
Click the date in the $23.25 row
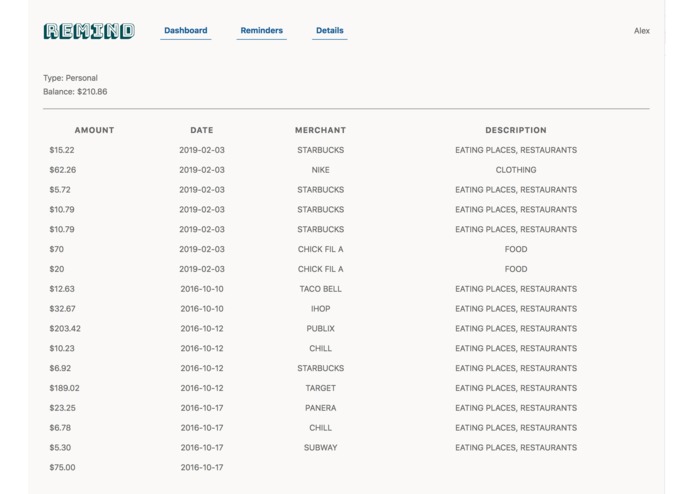click(202, 408)
